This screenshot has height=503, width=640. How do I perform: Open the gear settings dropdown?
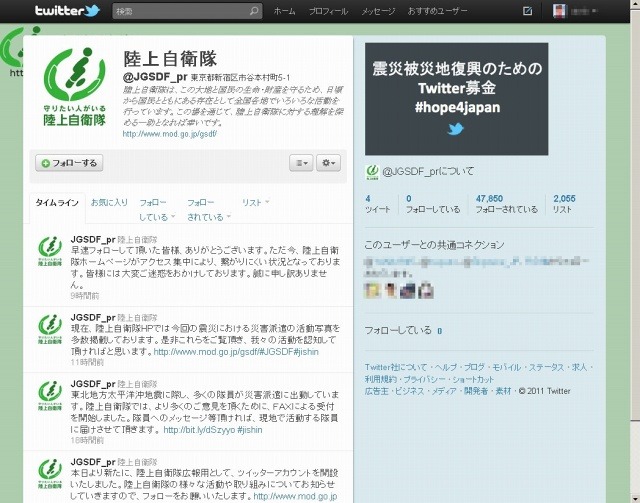[x=329, y=163]
